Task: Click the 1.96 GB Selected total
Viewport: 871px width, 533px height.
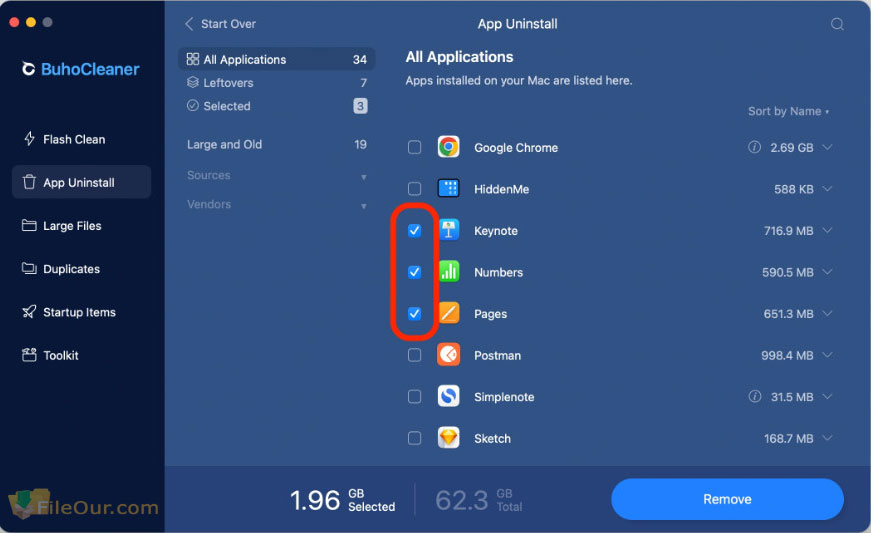Action: [x=343, y=500]
